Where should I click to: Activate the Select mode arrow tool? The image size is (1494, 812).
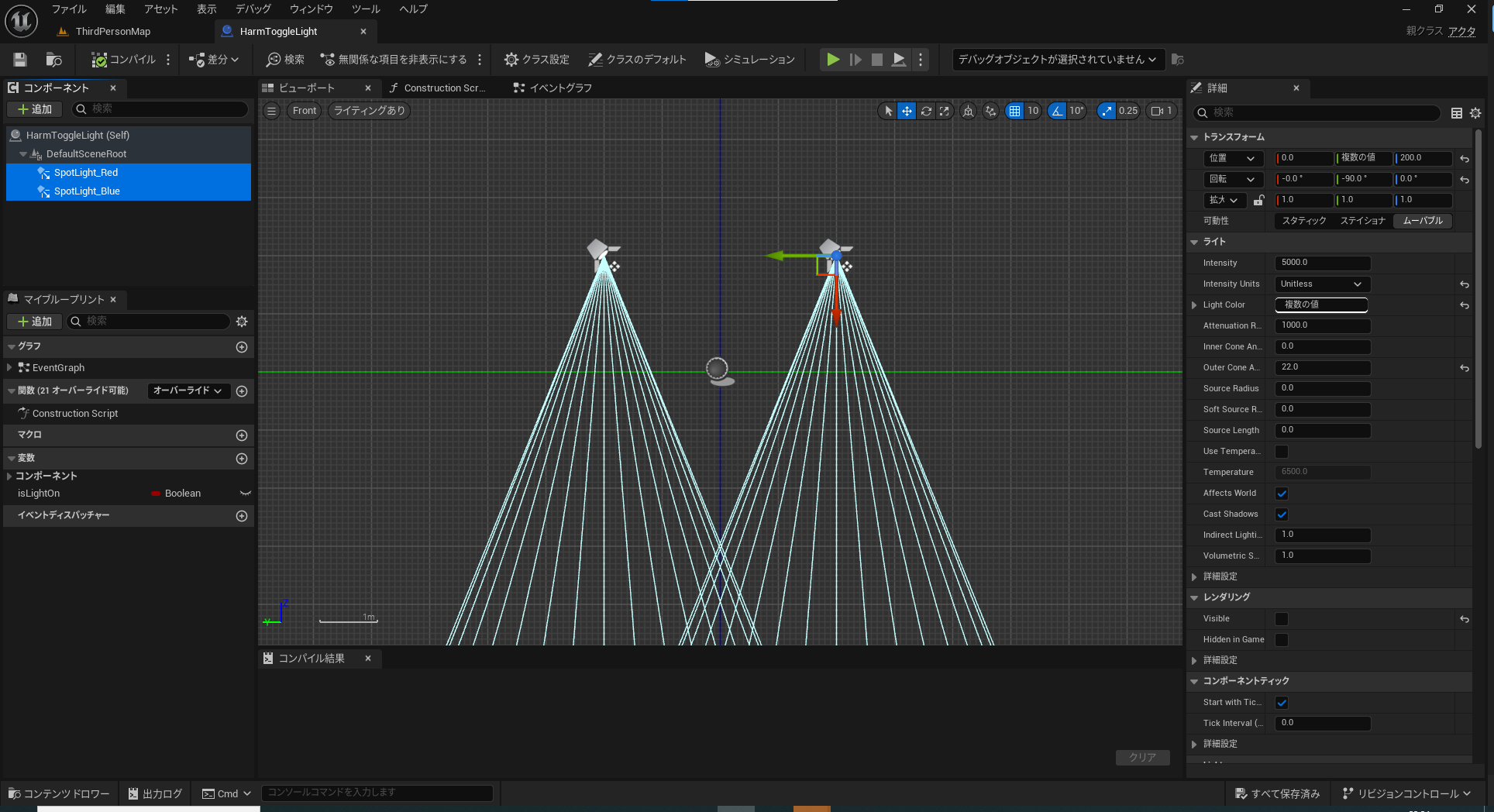[x=888, y=111]
